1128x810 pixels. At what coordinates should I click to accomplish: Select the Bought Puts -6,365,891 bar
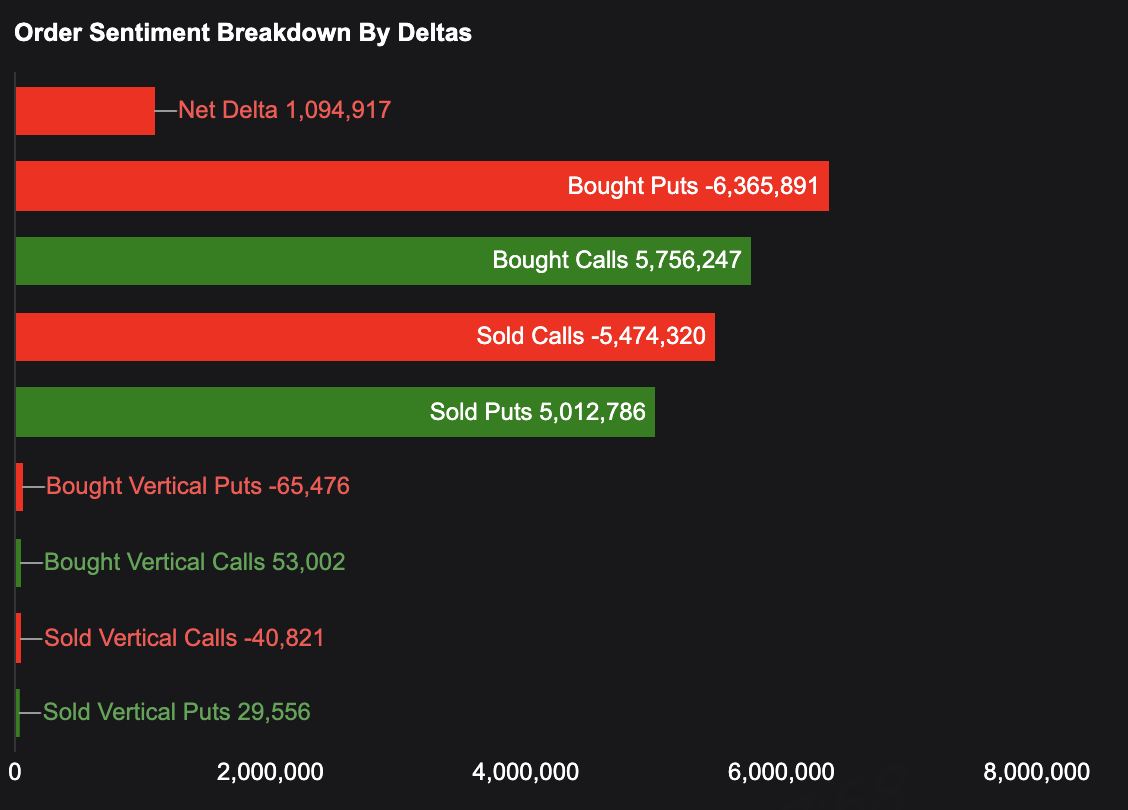422,186
